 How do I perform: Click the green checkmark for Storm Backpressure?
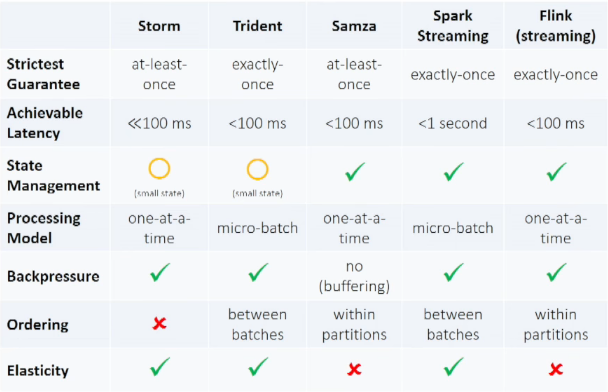coord(160,272)
